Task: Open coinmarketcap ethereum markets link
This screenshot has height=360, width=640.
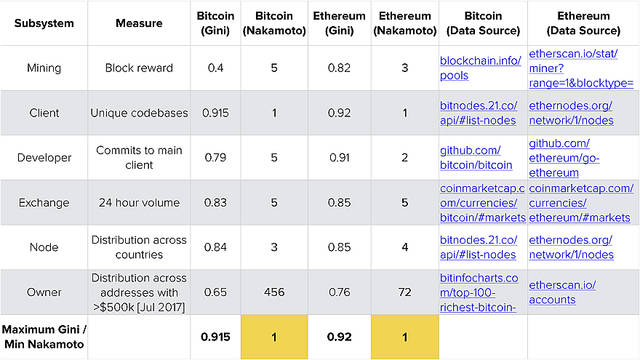Action: (x=581, y=202)
